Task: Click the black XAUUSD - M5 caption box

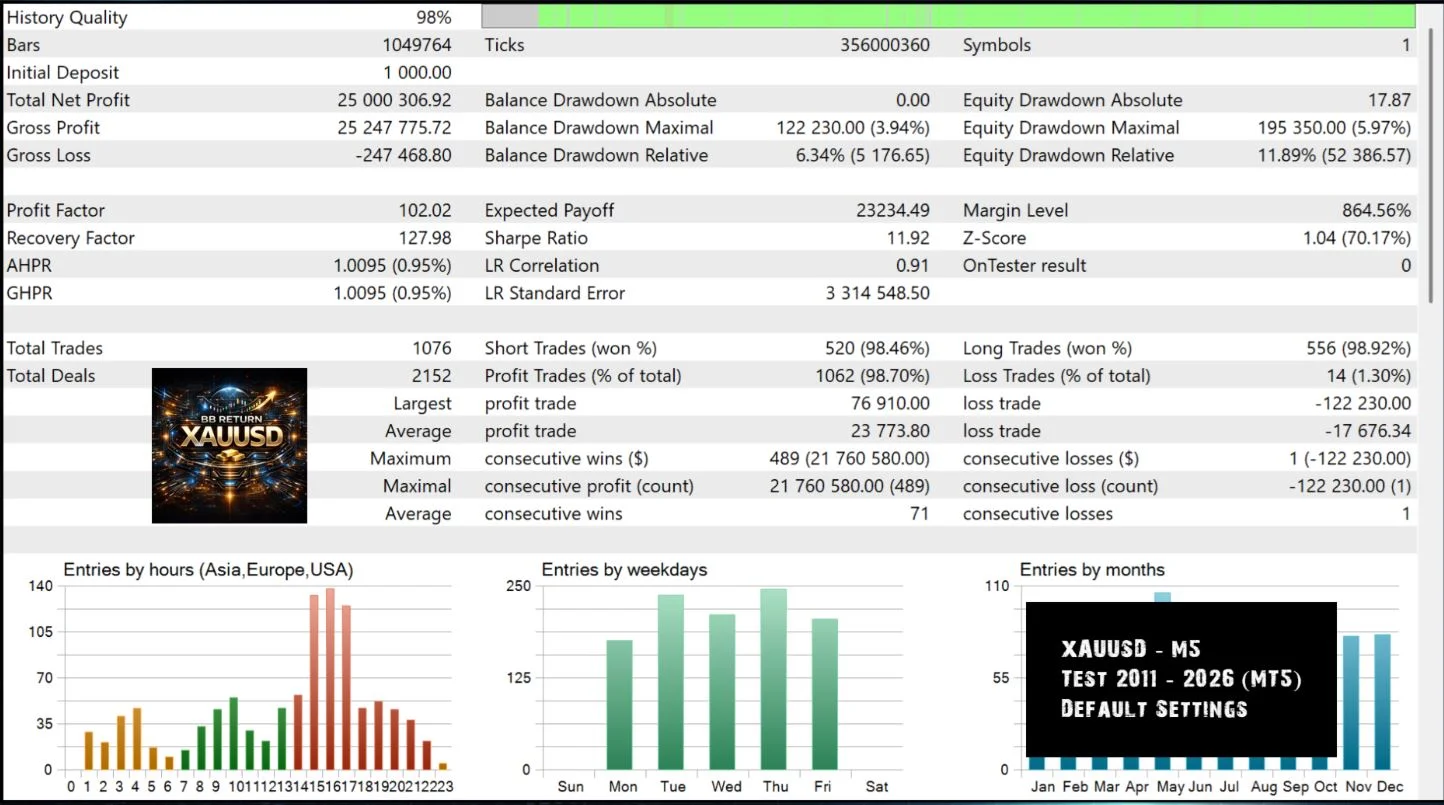Action: 1181,679
